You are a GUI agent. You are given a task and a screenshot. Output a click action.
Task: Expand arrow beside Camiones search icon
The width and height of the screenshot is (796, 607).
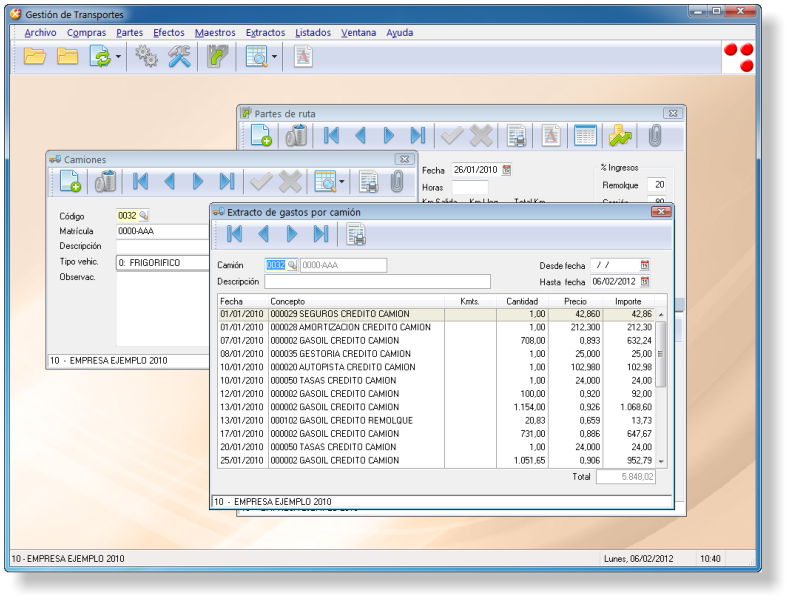pos(342,181)
